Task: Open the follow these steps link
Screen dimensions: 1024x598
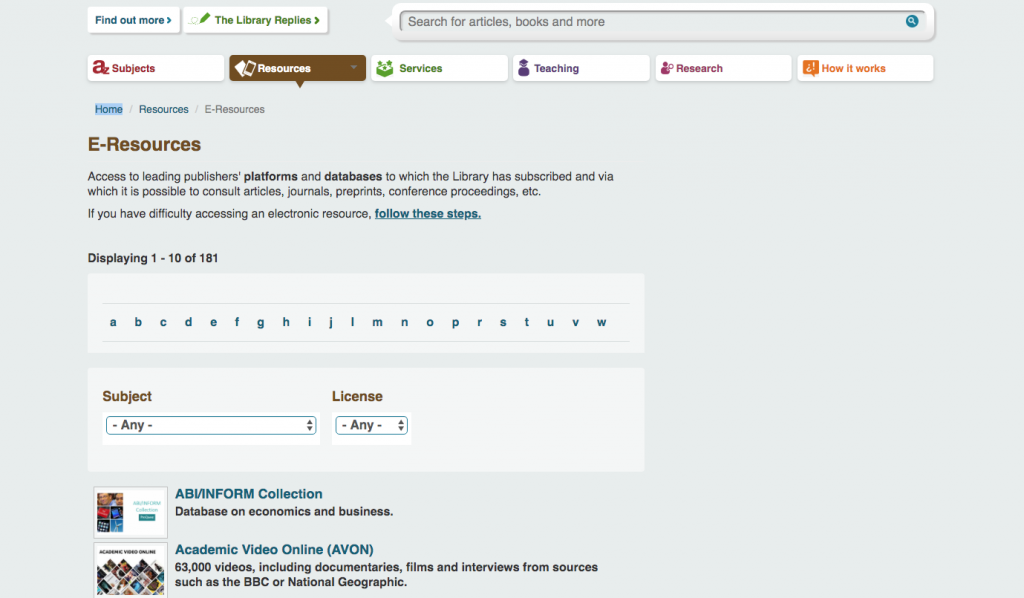Action: [428, 213]
